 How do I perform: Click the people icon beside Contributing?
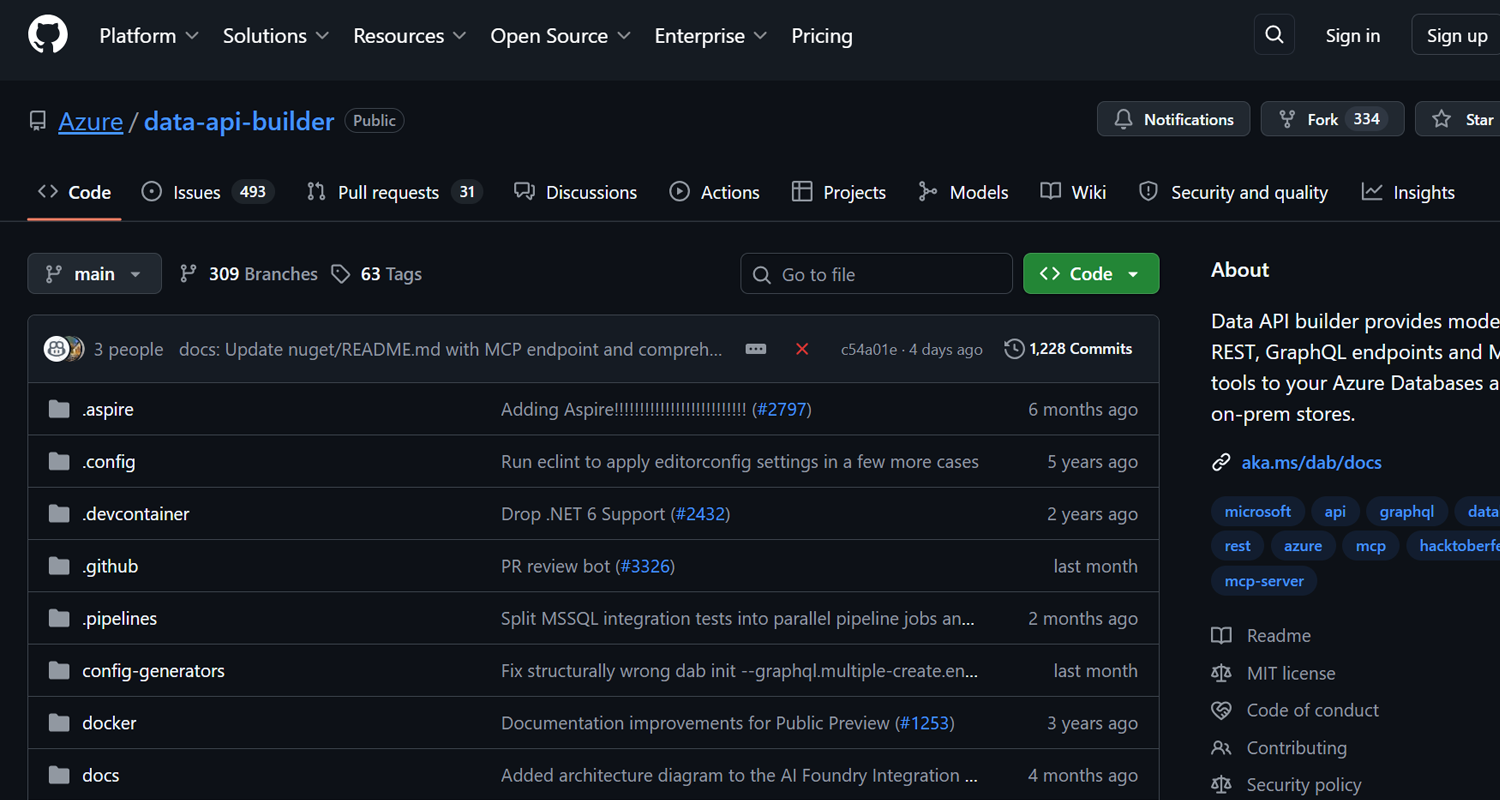click(x=1221, y=748)
